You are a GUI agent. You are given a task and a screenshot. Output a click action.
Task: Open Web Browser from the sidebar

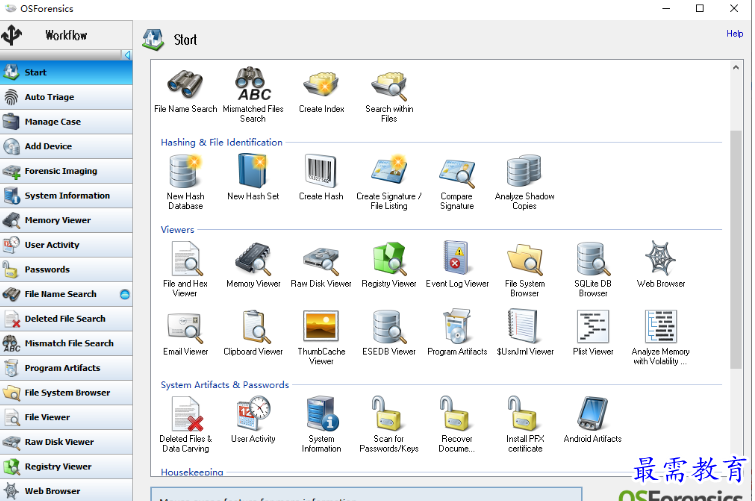(66, 490)
